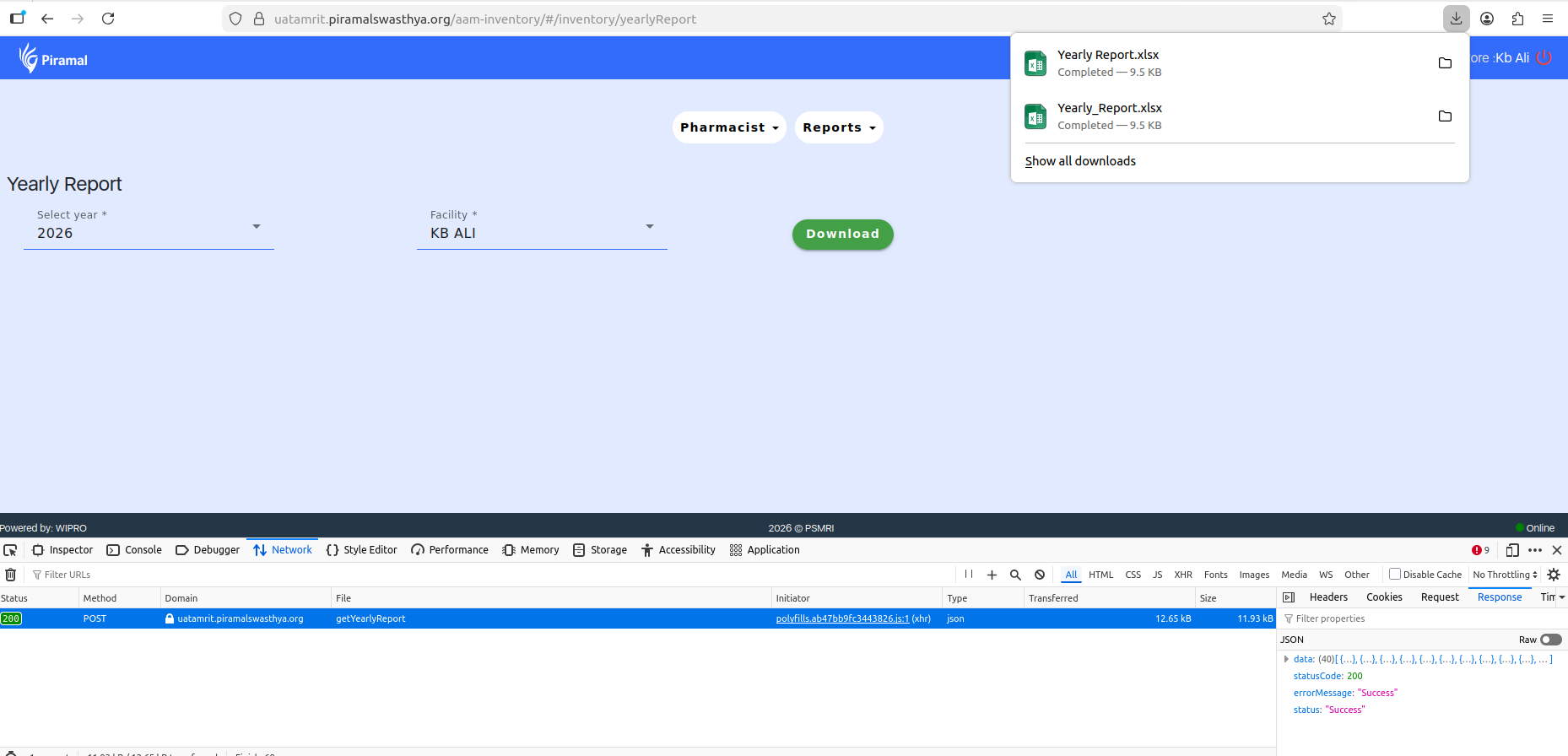Expand the data array in JSON response

[1286, 659]
